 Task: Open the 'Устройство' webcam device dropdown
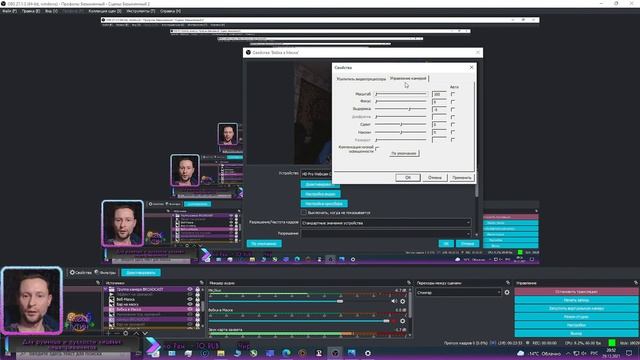click(x=317, y=174)
